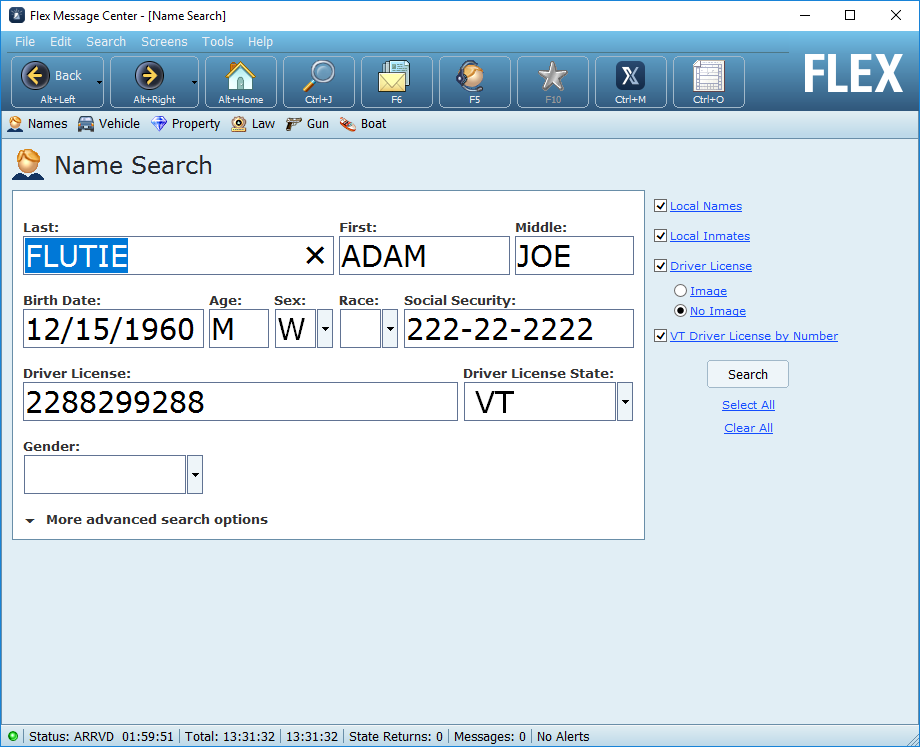
Task: Open the magnifying glass search icon
Action: click(319, 76)
